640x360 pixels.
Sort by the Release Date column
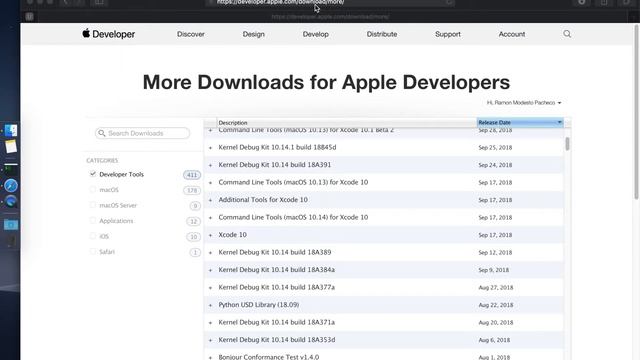point(520,122)
